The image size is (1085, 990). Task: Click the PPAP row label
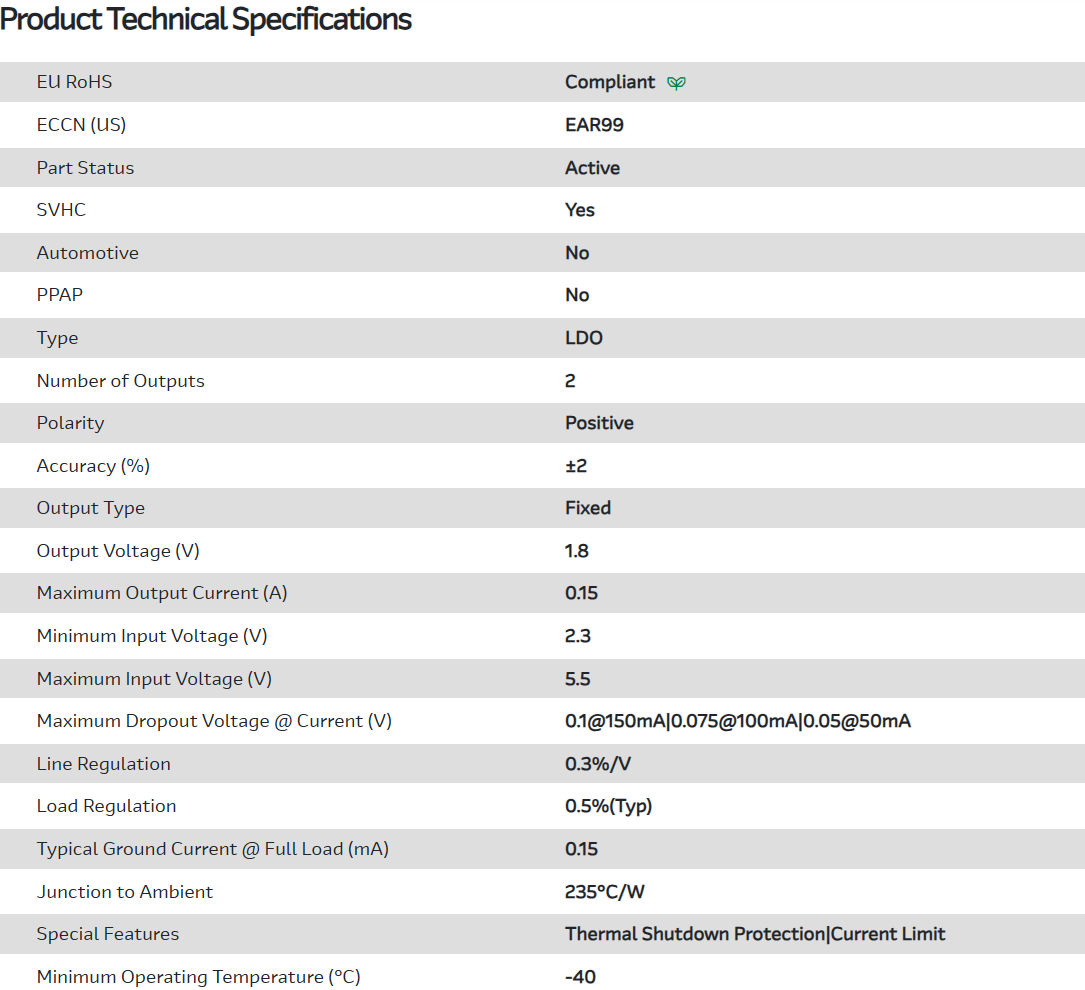click(x=60, y=295)
